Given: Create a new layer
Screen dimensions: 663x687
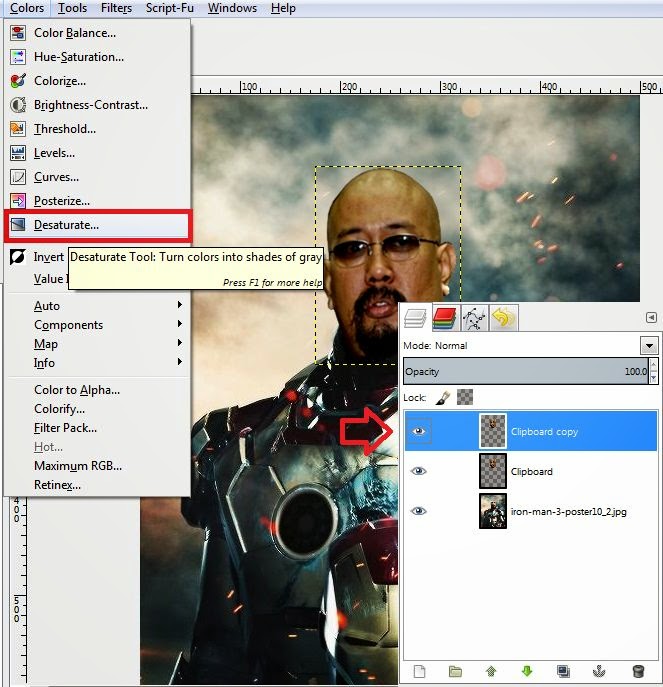Looking at the screenshot, I should (419, 671).
